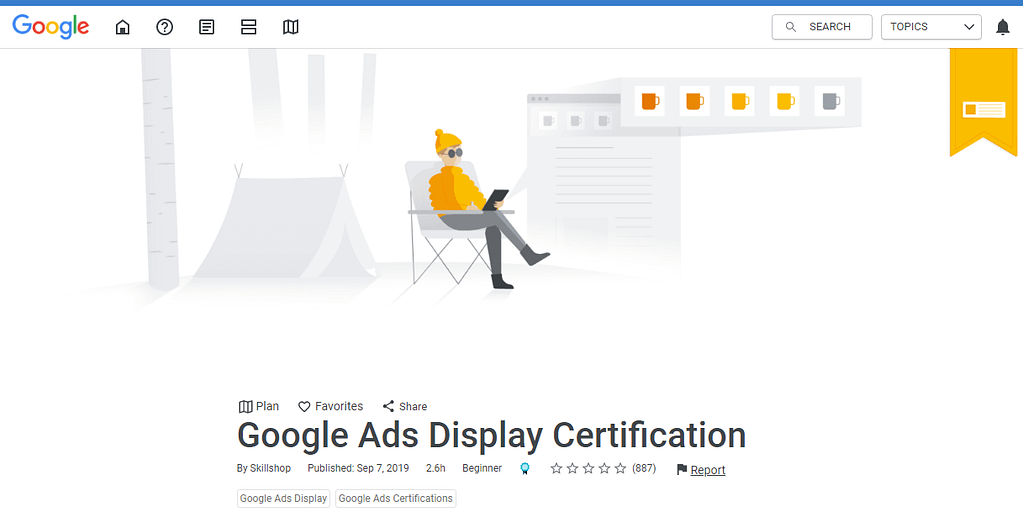Share this certification course
The image size is (1023, 512).
(405, 406)
